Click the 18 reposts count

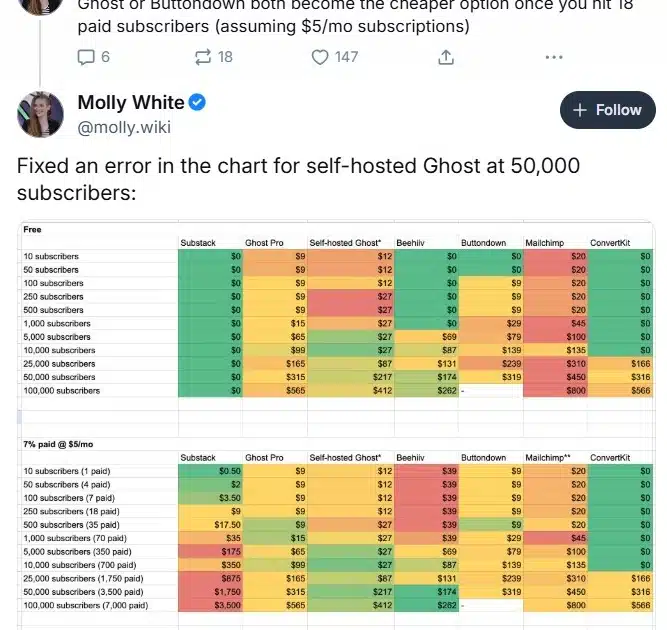tap(225, 57)
